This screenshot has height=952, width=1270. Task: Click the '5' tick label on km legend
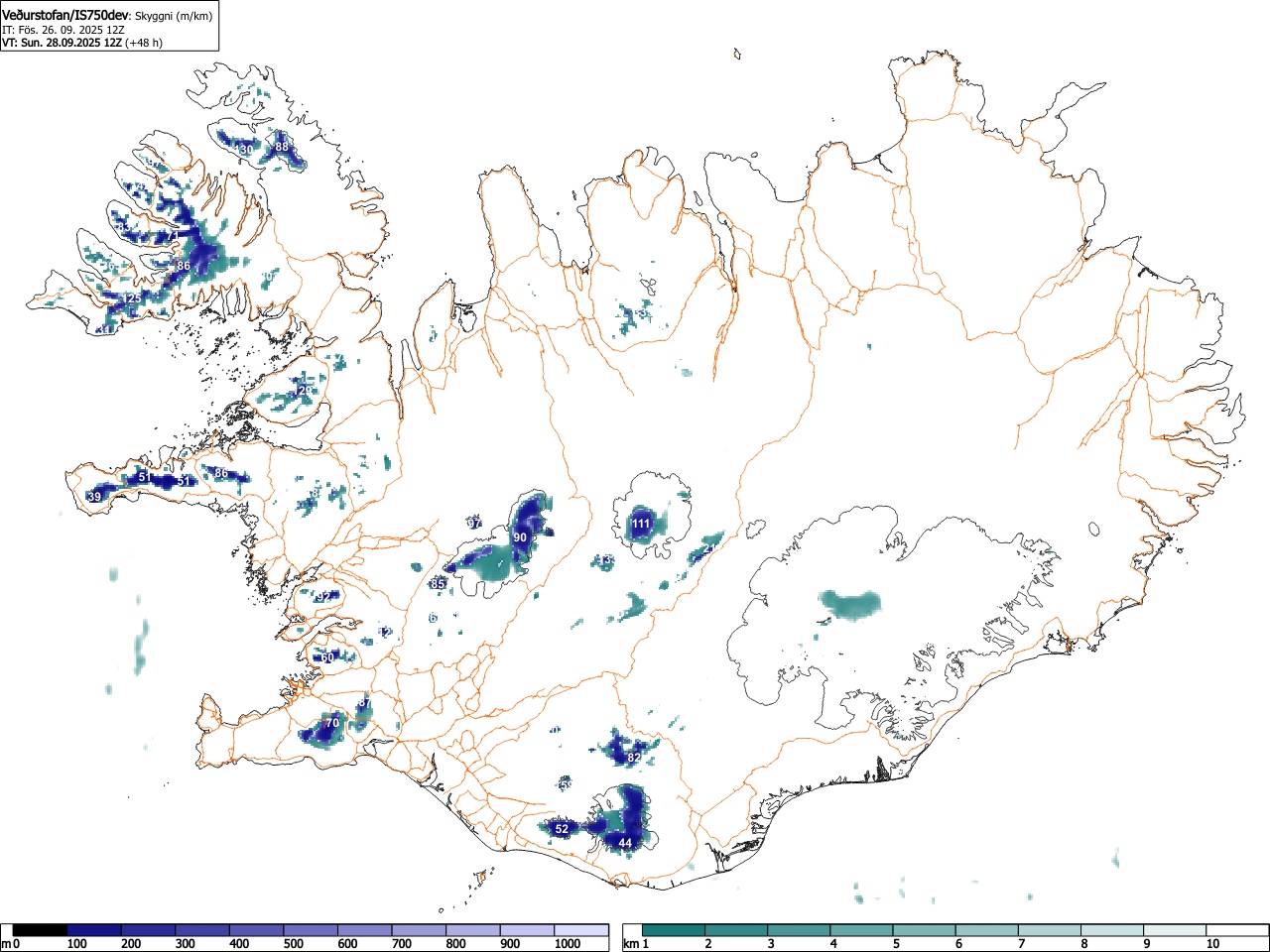pyautogui.click(x=896, y=944)
